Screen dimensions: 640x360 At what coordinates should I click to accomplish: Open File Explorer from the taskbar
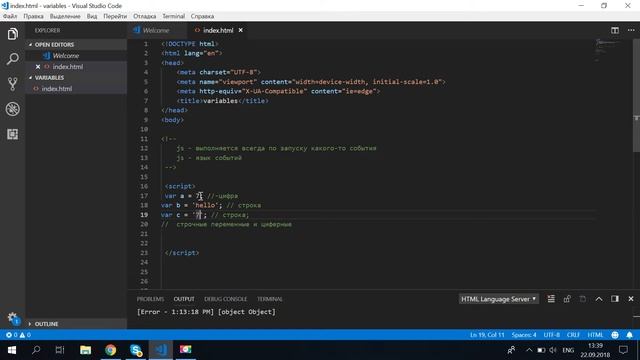tap(85, 350)
